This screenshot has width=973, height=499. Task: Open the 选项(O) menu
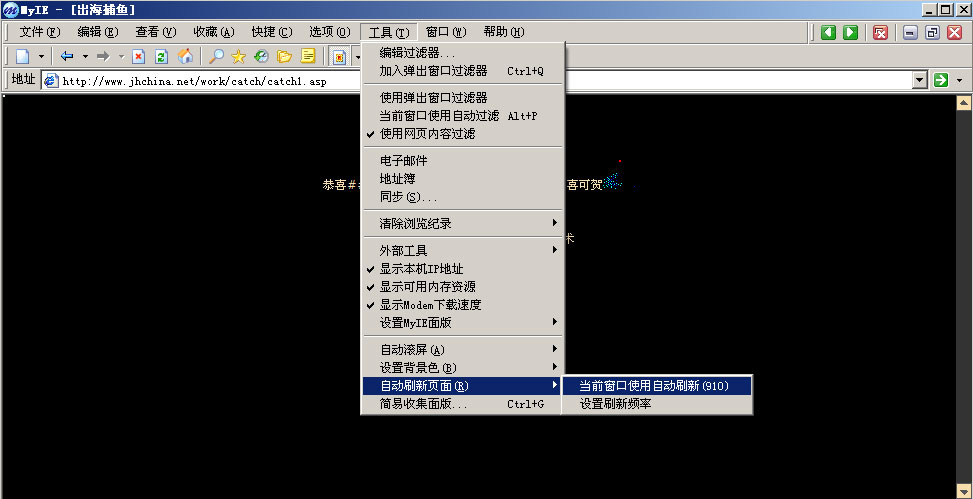330,32
